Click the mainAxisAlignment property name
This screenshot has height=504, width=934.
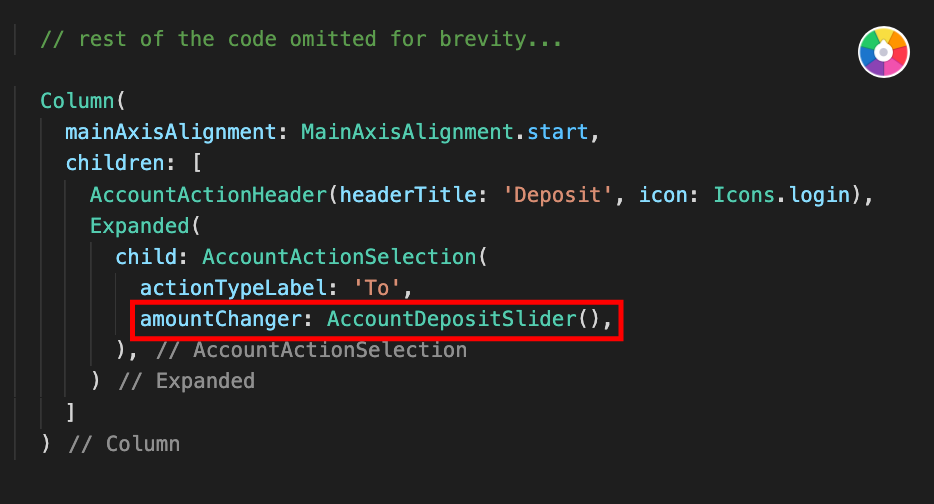[170, 132]
